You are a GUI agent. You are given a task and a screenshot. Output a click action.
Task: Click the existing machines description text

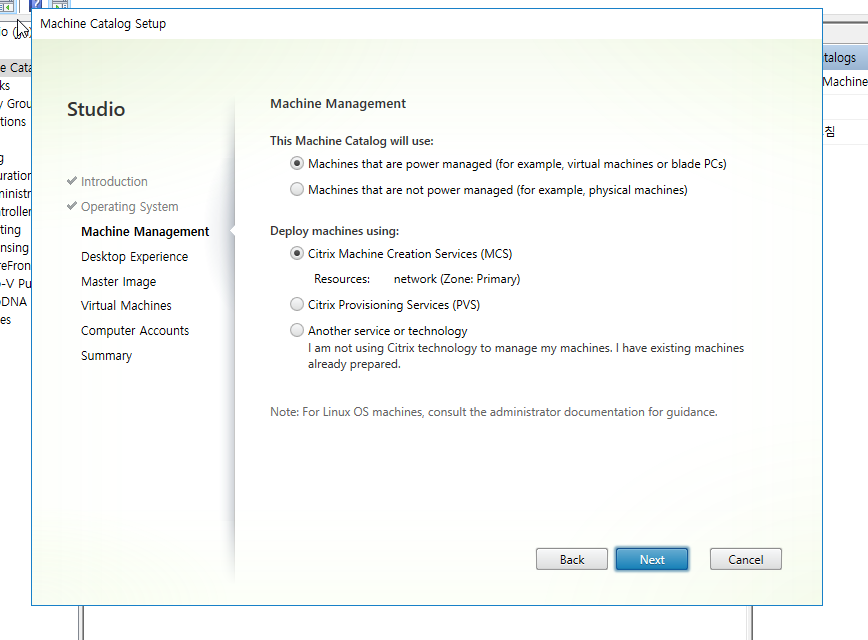526,356
